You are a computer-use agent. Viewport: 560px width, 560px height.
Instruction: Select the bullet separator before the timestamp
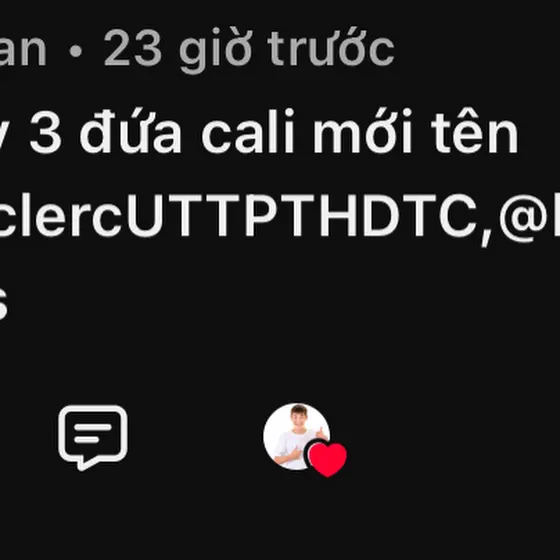click(75, 51)
